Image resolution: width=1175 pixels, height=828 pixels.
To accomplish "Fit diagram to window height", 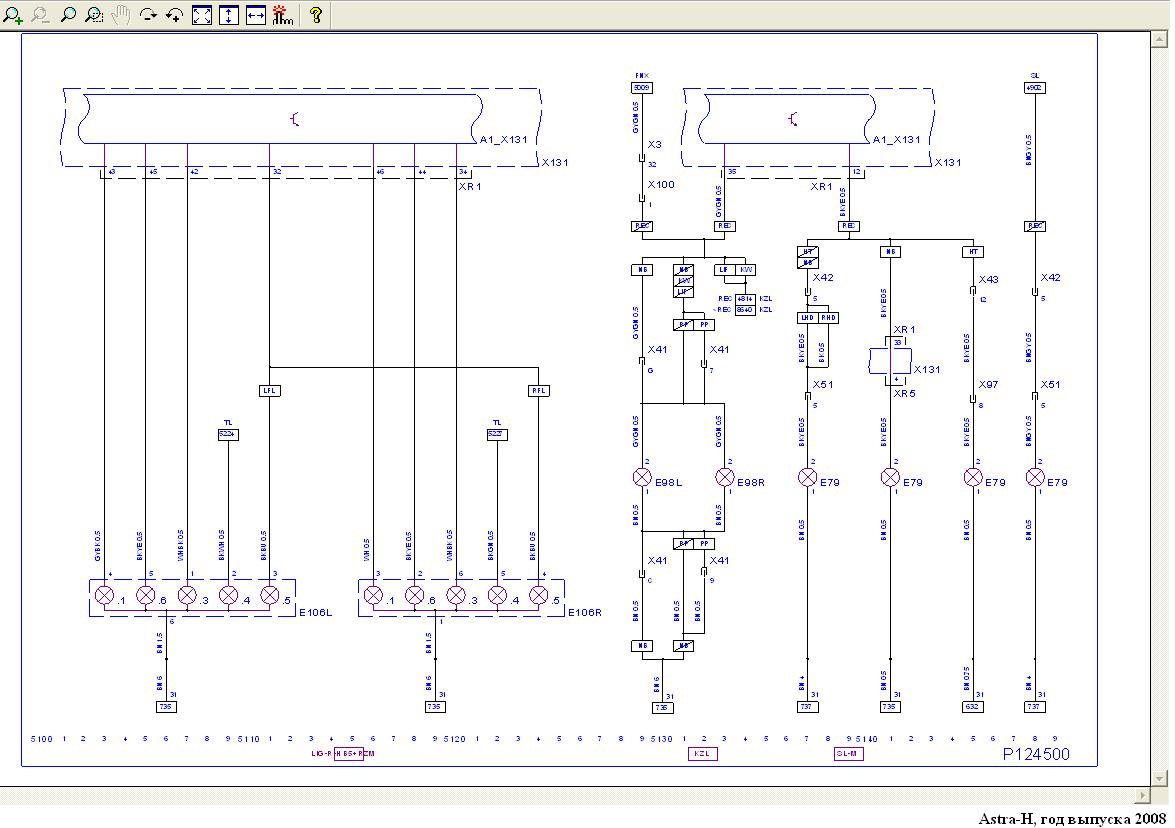I will (229, 15).
